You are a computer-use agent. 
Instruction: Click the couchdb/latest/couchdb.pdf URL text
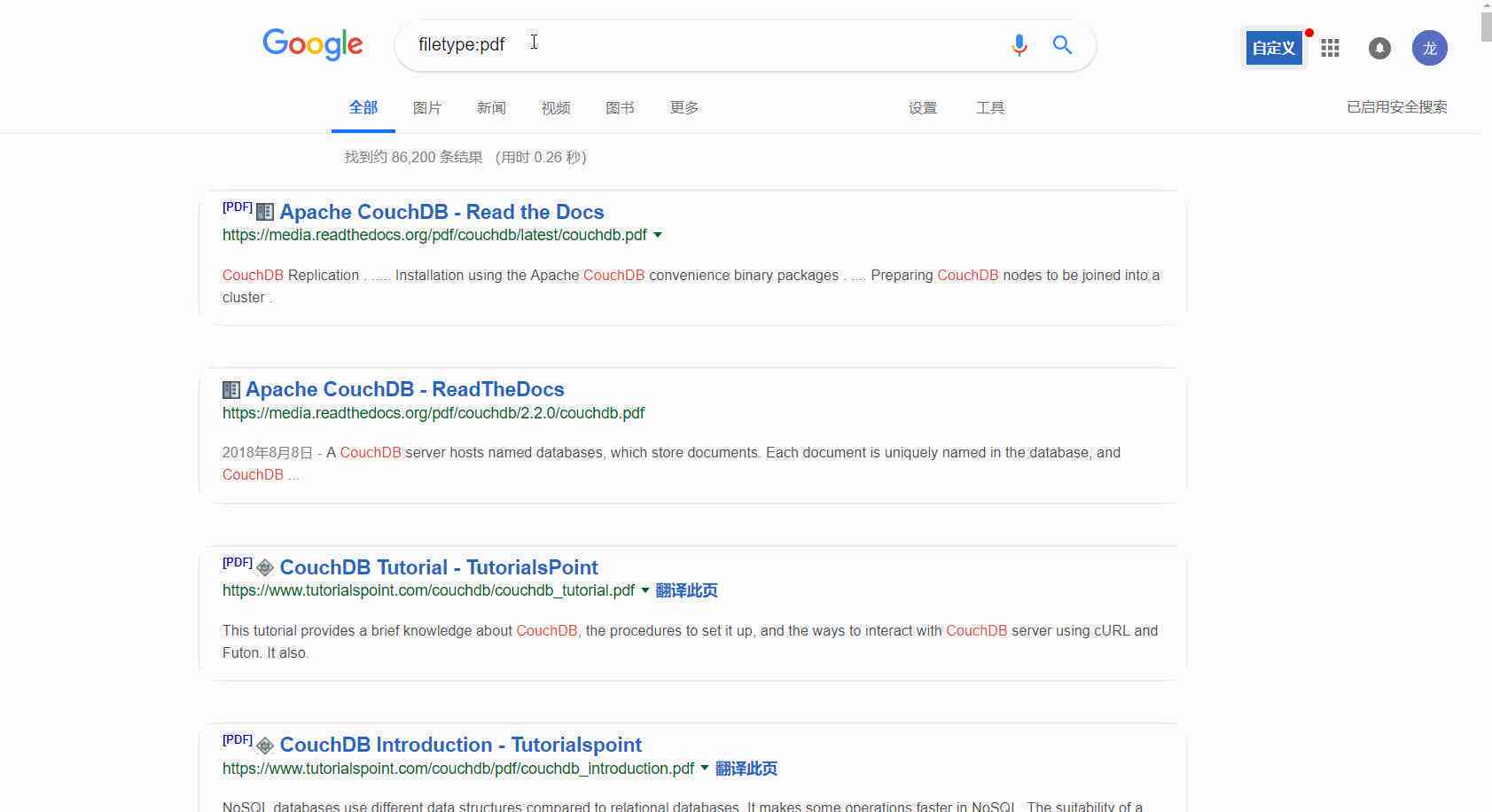point(434,235)
